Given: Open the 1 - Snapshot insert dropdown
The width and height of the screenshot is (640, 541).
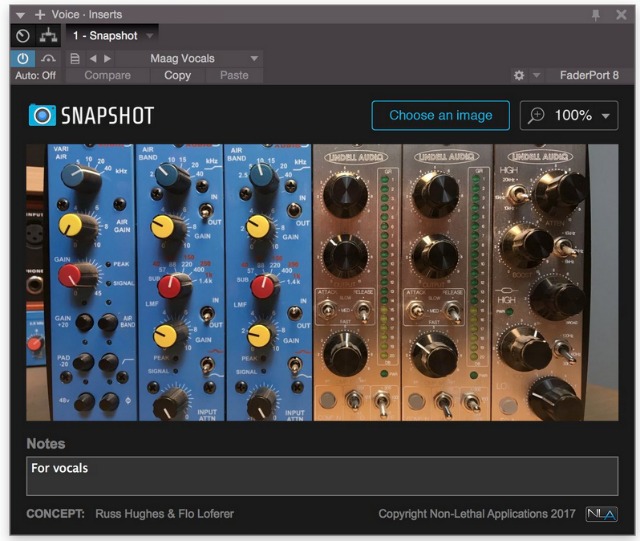Looking at the screenshot, I should [x=113, y=36].
